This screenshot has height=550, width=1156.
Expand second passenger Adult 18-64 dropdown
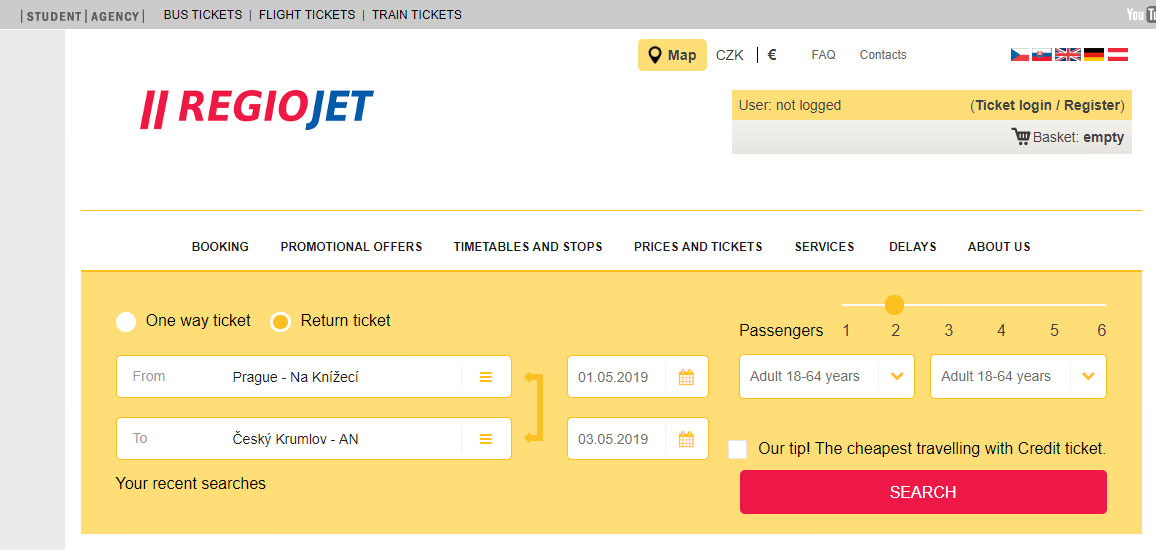tap(1088, 377)
